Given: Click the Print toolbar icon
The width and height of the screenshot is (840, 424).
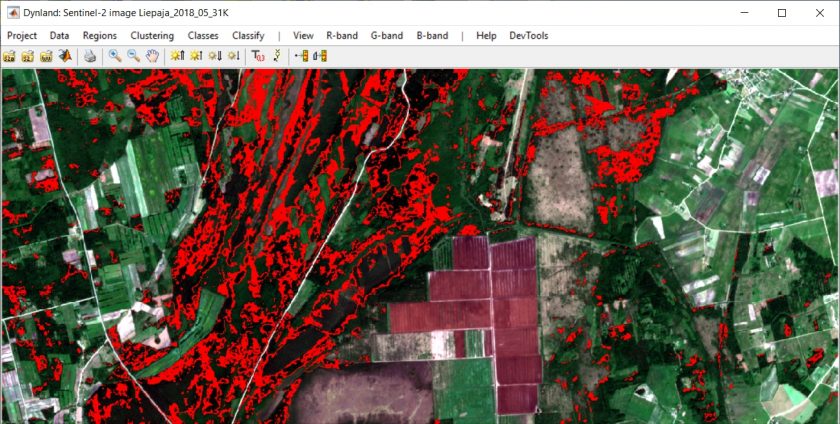Looking at the screenshot, I should click(x=90, y=56).
